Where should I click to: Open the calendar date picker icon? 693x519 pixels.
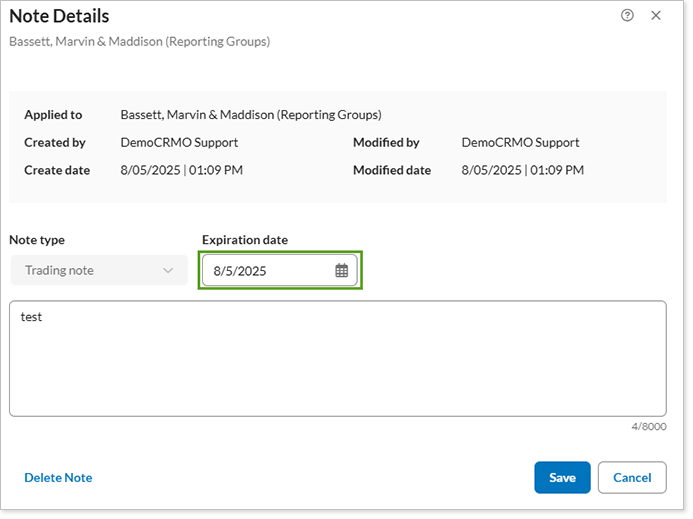coord(341,271)
